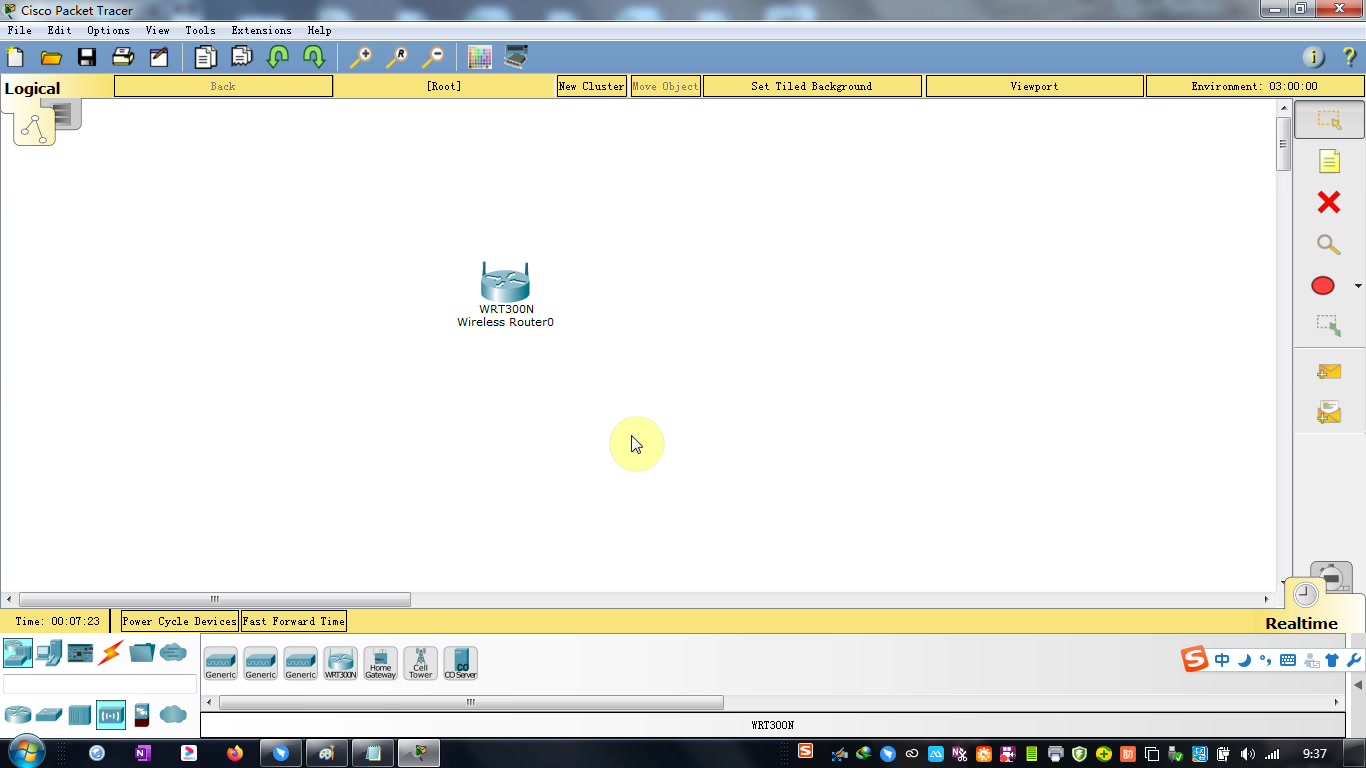Open the Custom Devices Dialog icon

click(x=516, y=57)
